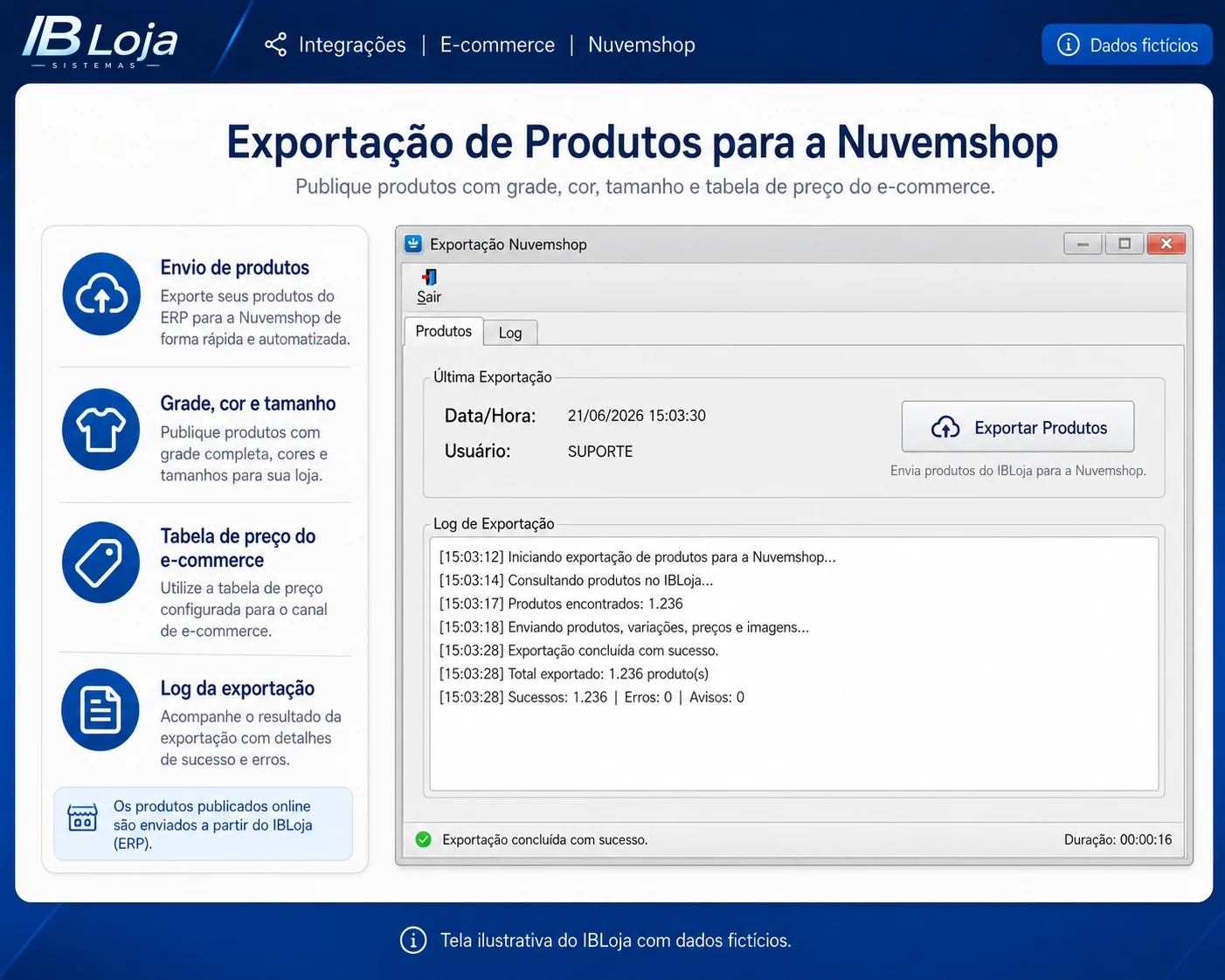Viewport: 1225px width, 980px height.
Task: Click the date 21/06/2026 15:03:30 value
Action: point(637,416)
